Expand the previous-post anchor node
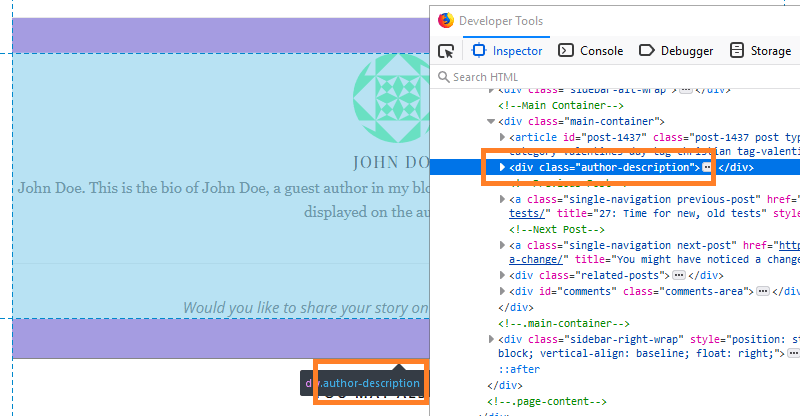This screenshot has width=800, height=416. coord(502,199)
